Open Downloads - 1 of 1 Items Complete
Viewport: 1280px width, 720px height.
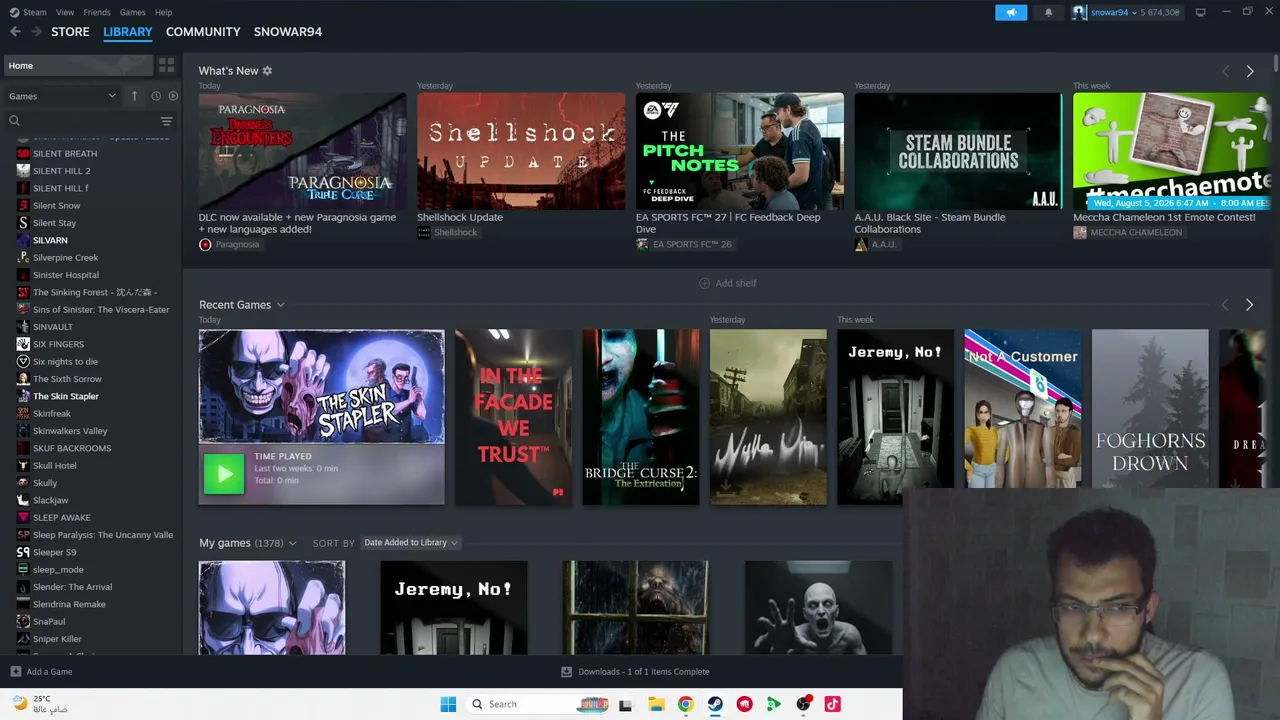pyautogui.click(x=644, y=672)
